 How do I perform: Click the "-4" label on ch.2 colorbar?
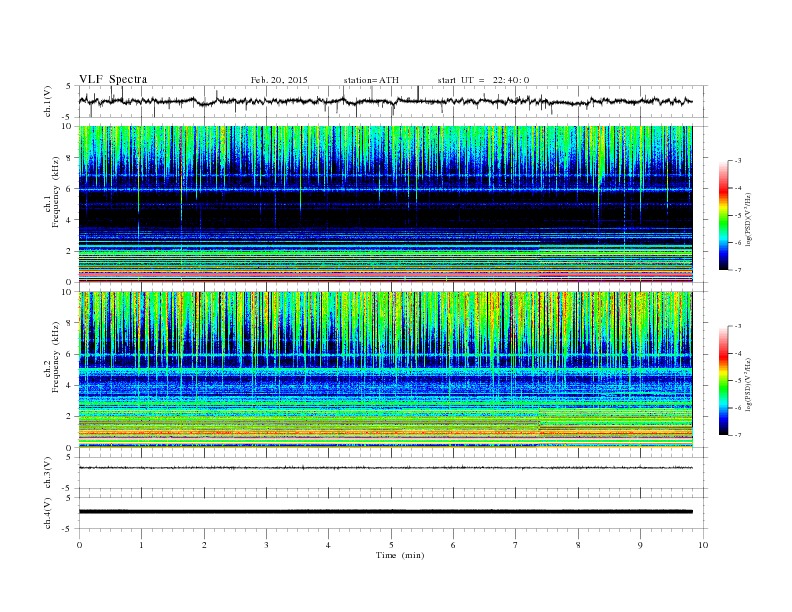(x=737, y=353)
